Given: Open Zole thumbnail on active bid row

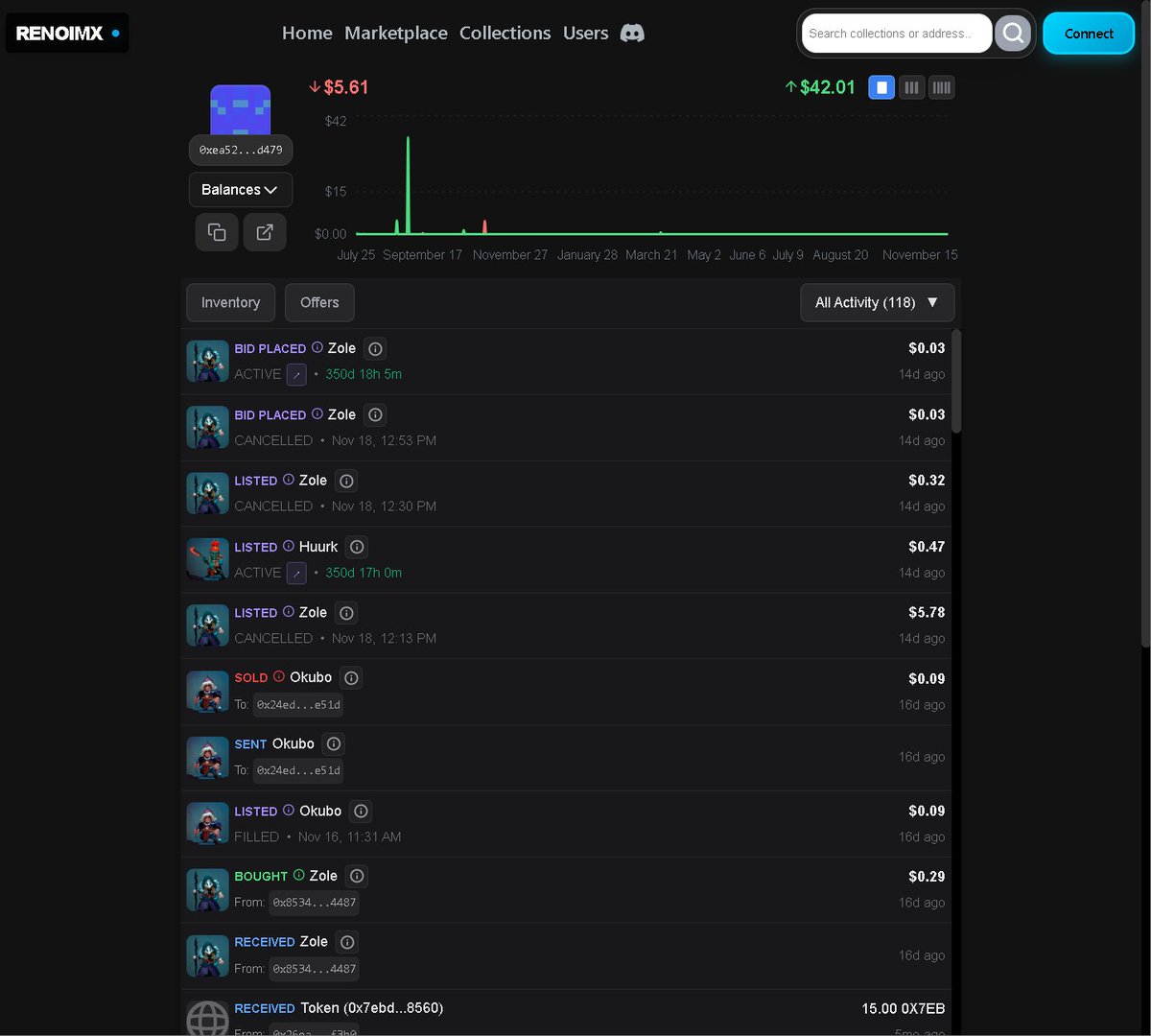Looking at the screenshot, I should tap(207, 362).
